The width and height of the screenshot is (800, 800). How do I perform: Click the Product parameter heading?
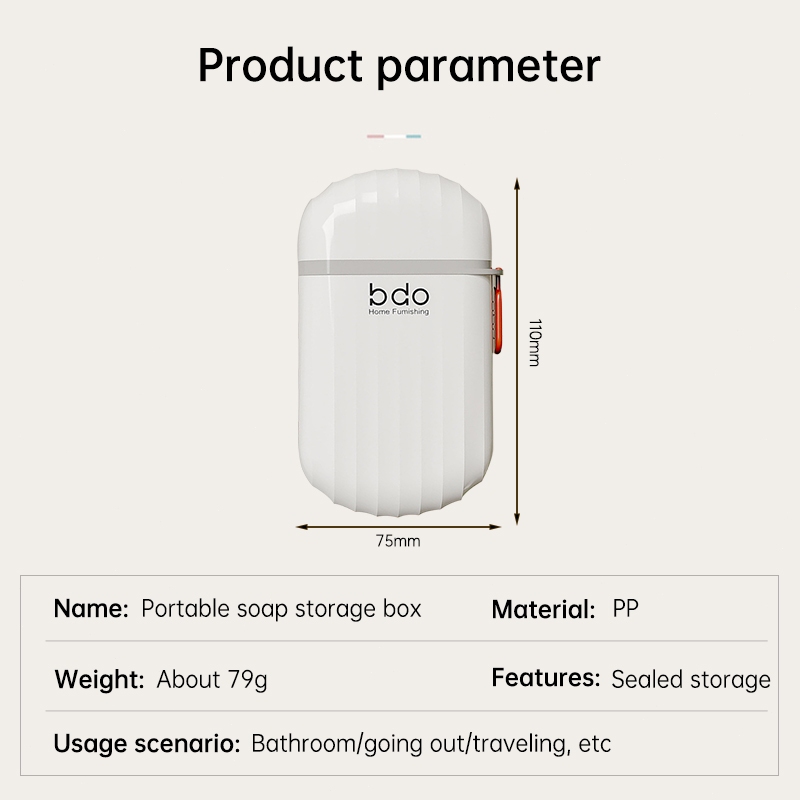[x=399, y=65]
